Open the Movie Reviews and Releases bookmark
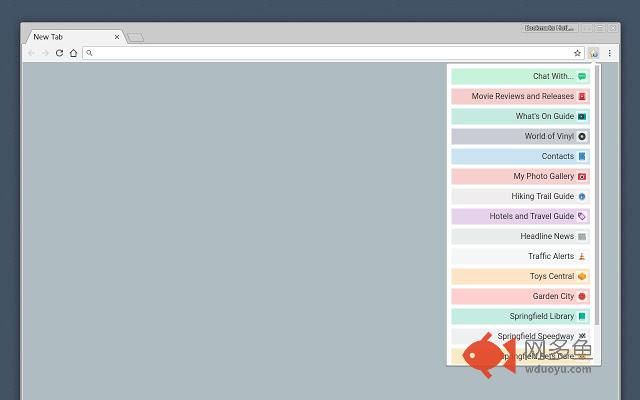Viewport: 640px width, 400px height. point(520,96)
